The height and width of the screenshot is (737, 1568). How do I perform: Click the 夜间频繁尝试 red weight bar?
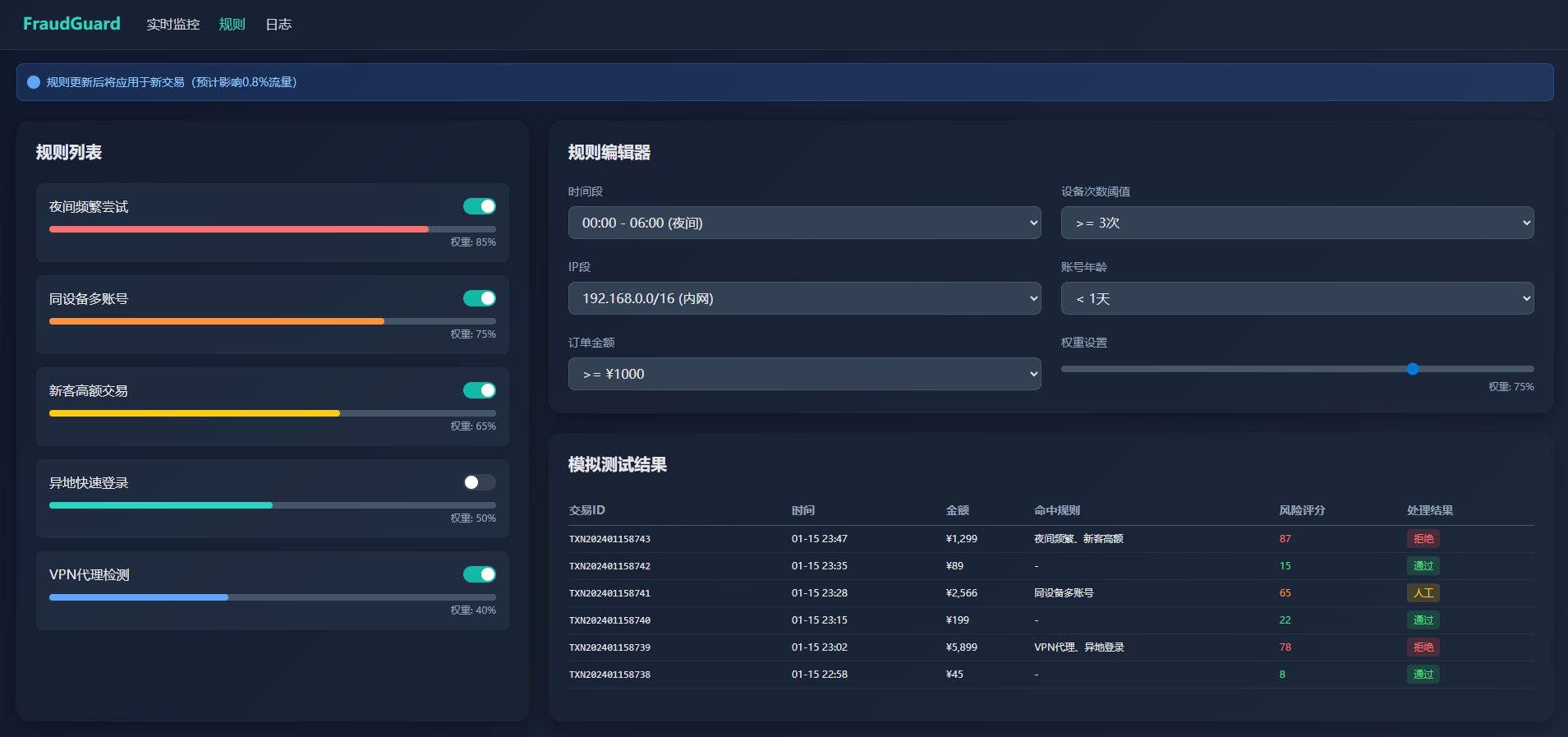point(239,229)
